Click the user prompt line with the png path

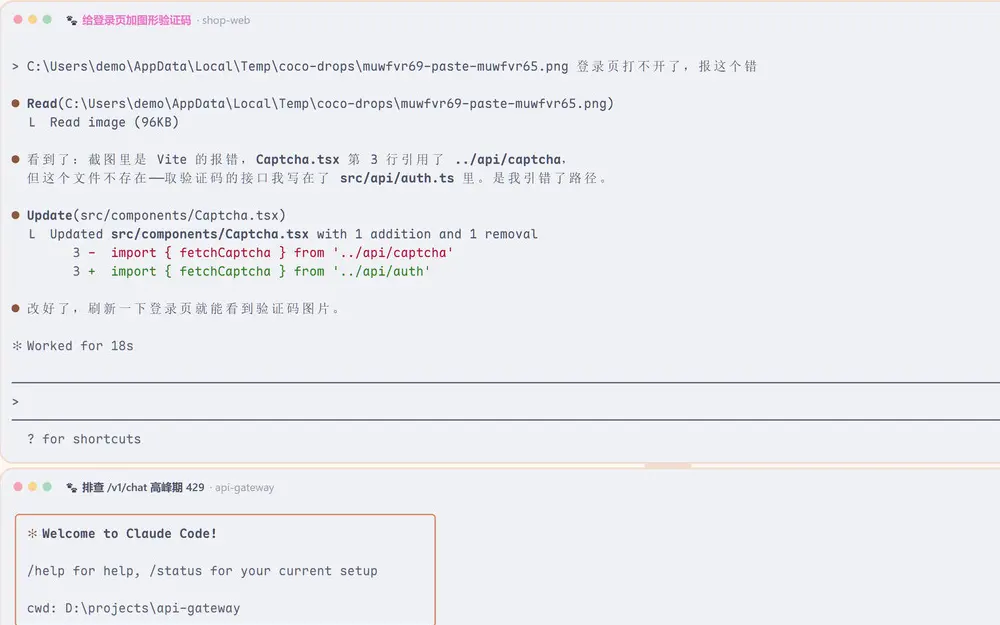(392, 66)
